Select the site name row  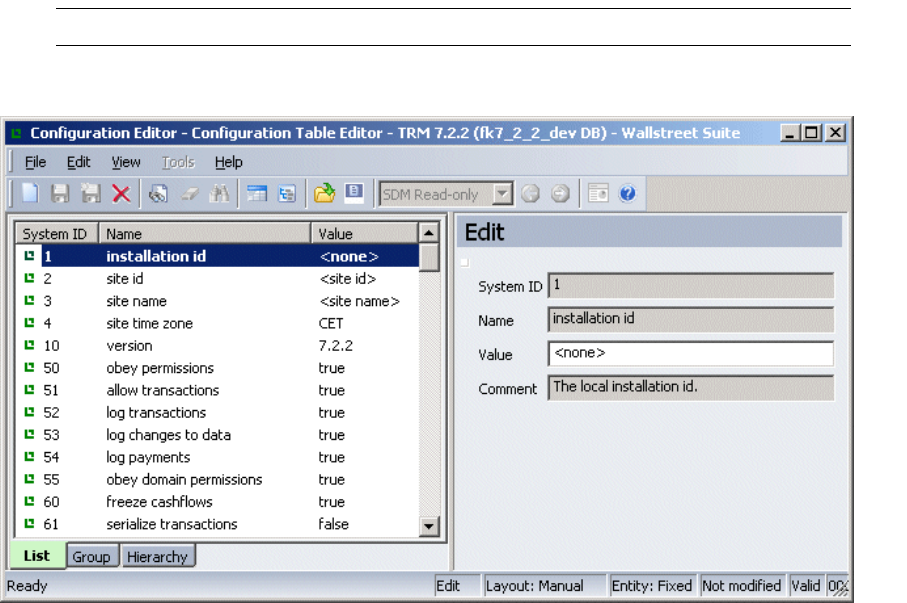(x=217, y=301)
